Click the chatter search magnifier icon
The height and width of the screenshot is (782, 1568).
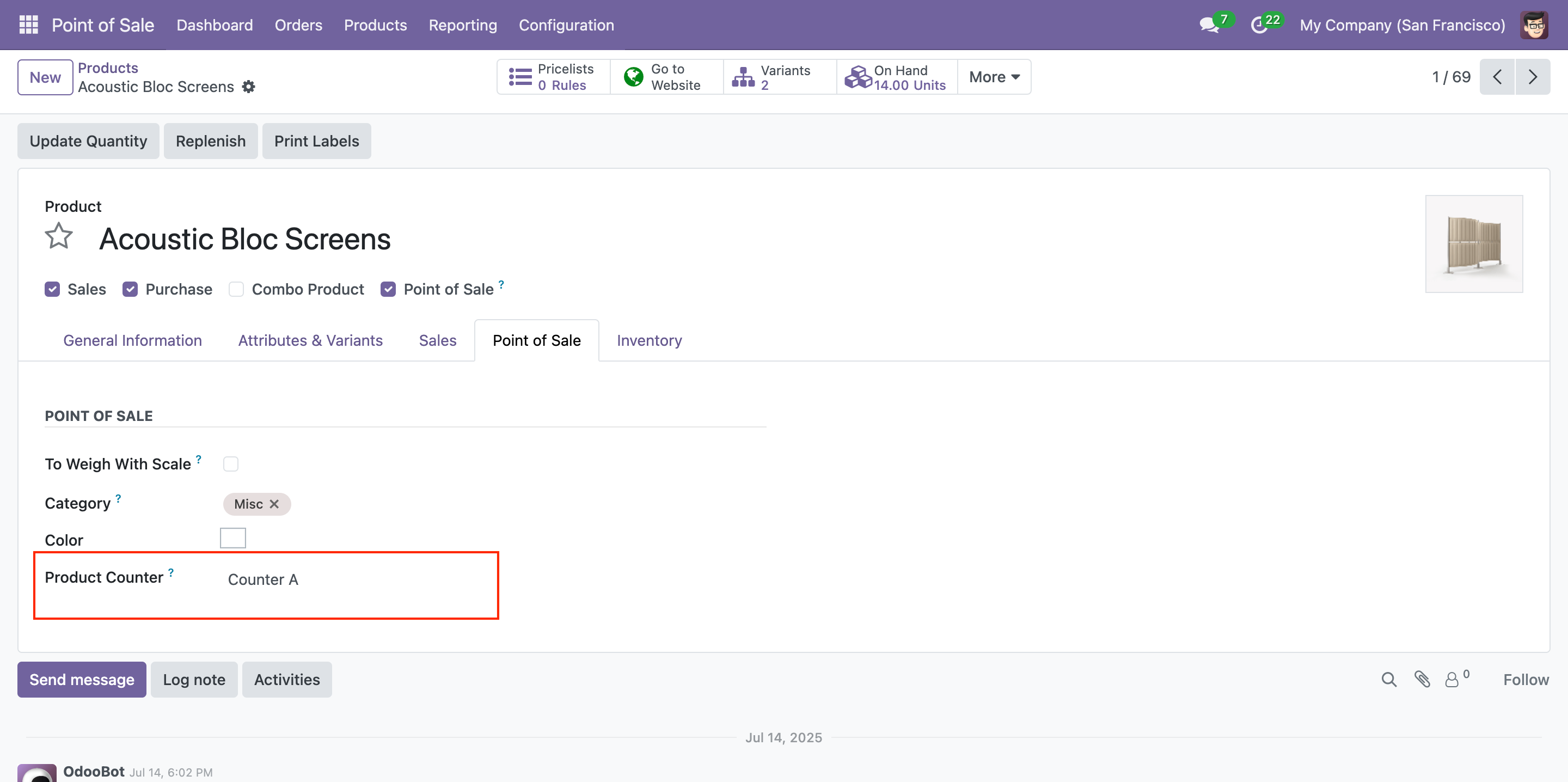click(x=1388, y=679)
